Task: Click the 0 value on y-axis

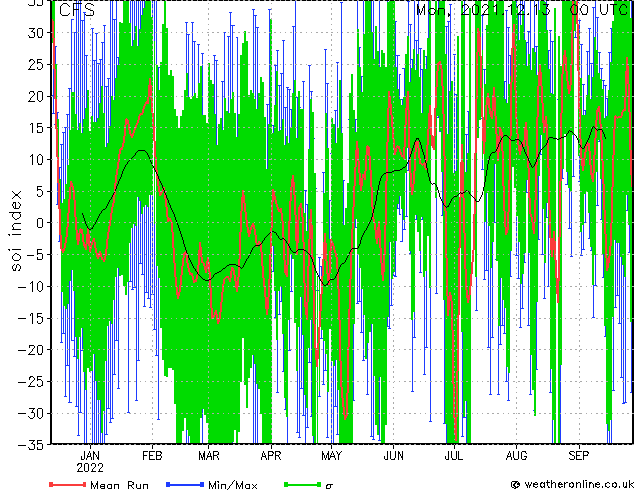Action: pyautogui.click(x=39, y=223)
